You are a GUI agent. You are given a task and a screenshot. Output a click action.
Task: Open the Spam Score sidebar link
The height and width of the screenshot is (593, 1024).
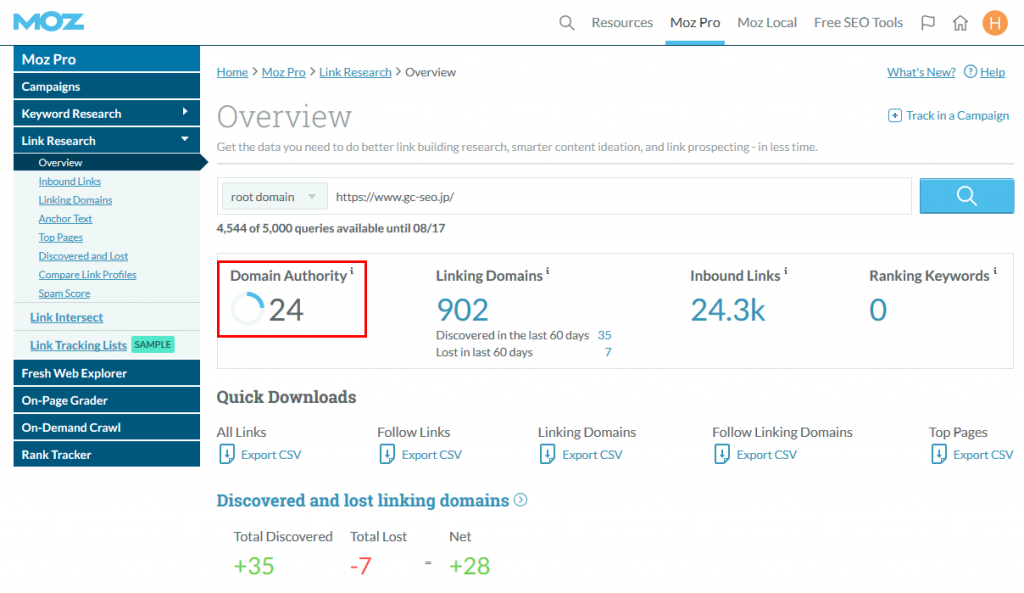coord(64,293)
